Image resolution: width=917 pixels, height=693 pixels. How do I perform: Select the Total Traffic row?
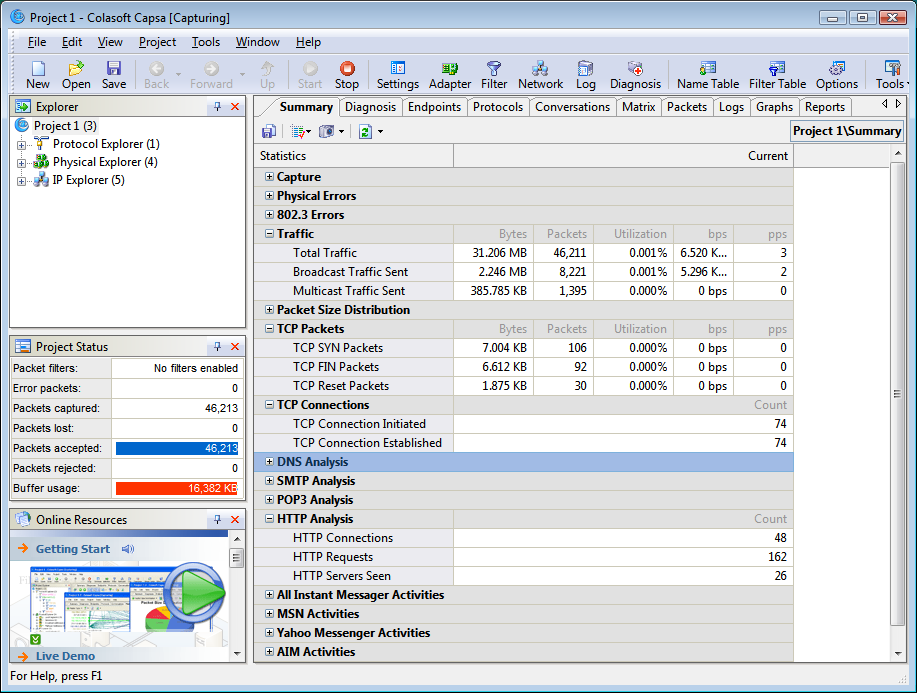(524, 253)
